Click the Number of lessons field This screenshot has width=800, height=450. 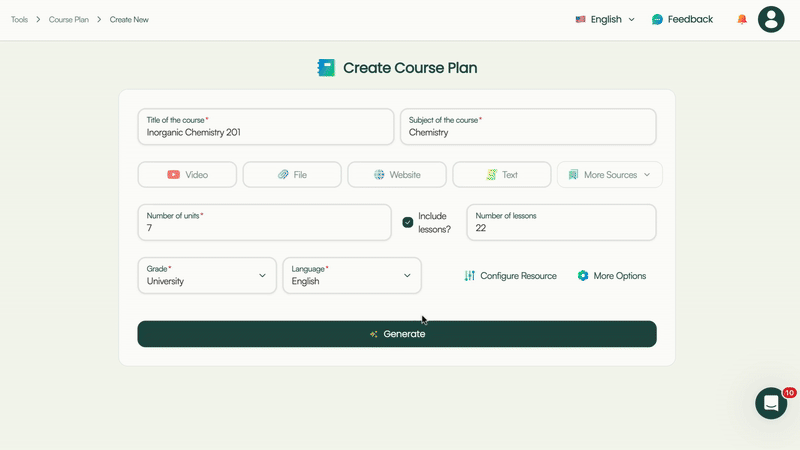[x=561, y=222]
